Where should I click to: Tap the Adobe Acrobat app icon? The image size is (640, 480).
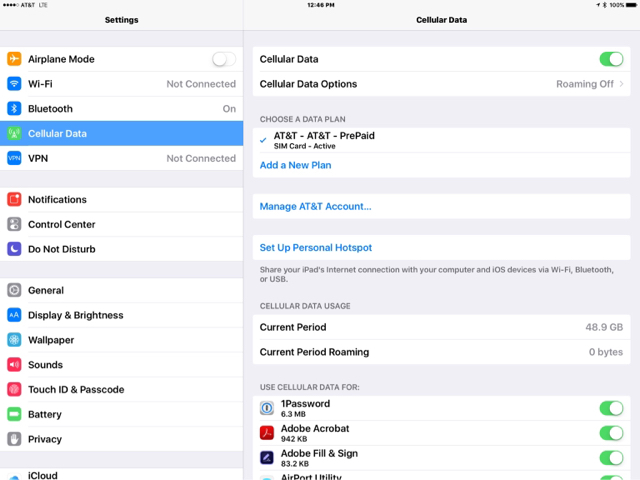(x=267, y=433)
